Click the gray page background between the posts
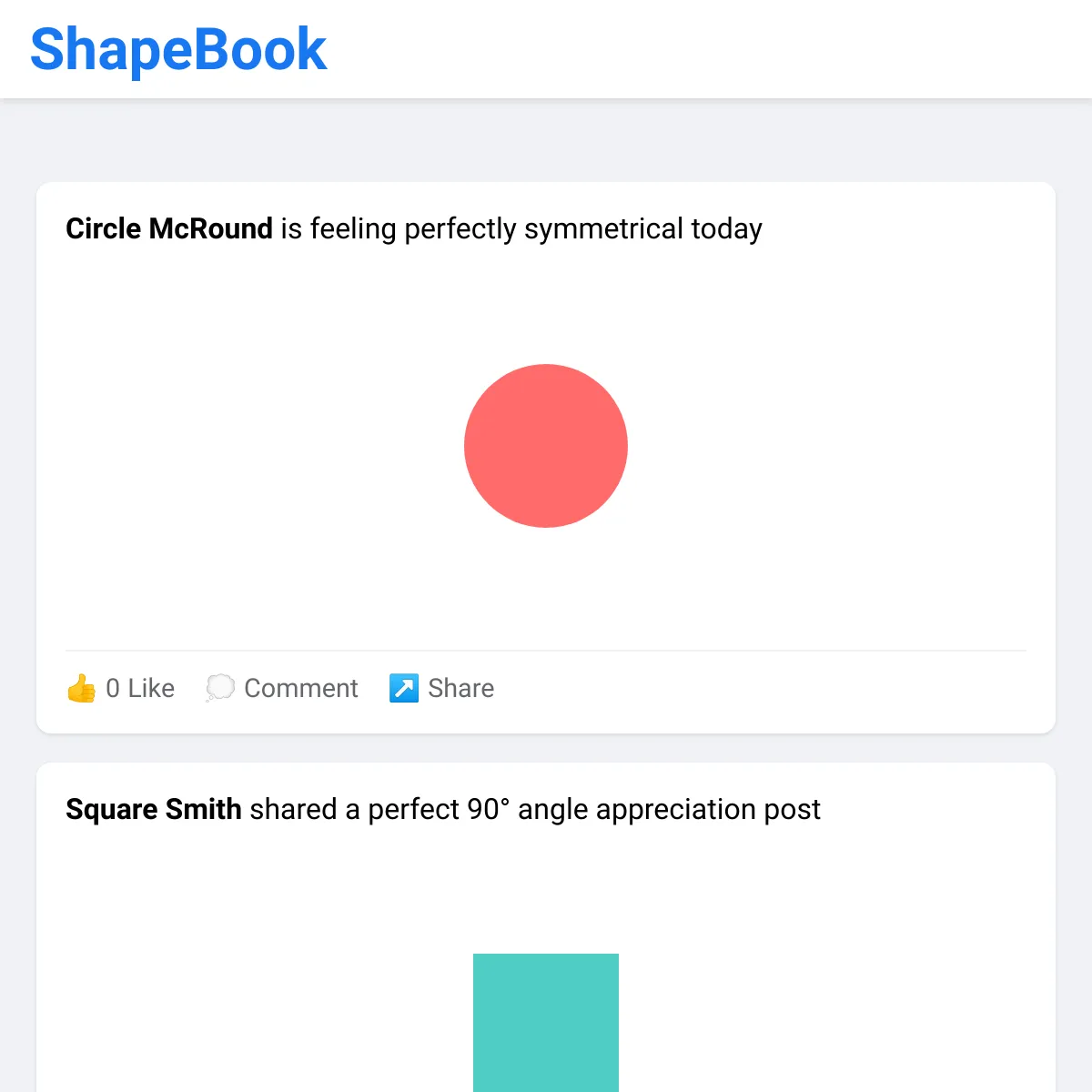Viewport: 1092px width, 1092px height. [546, 748]
